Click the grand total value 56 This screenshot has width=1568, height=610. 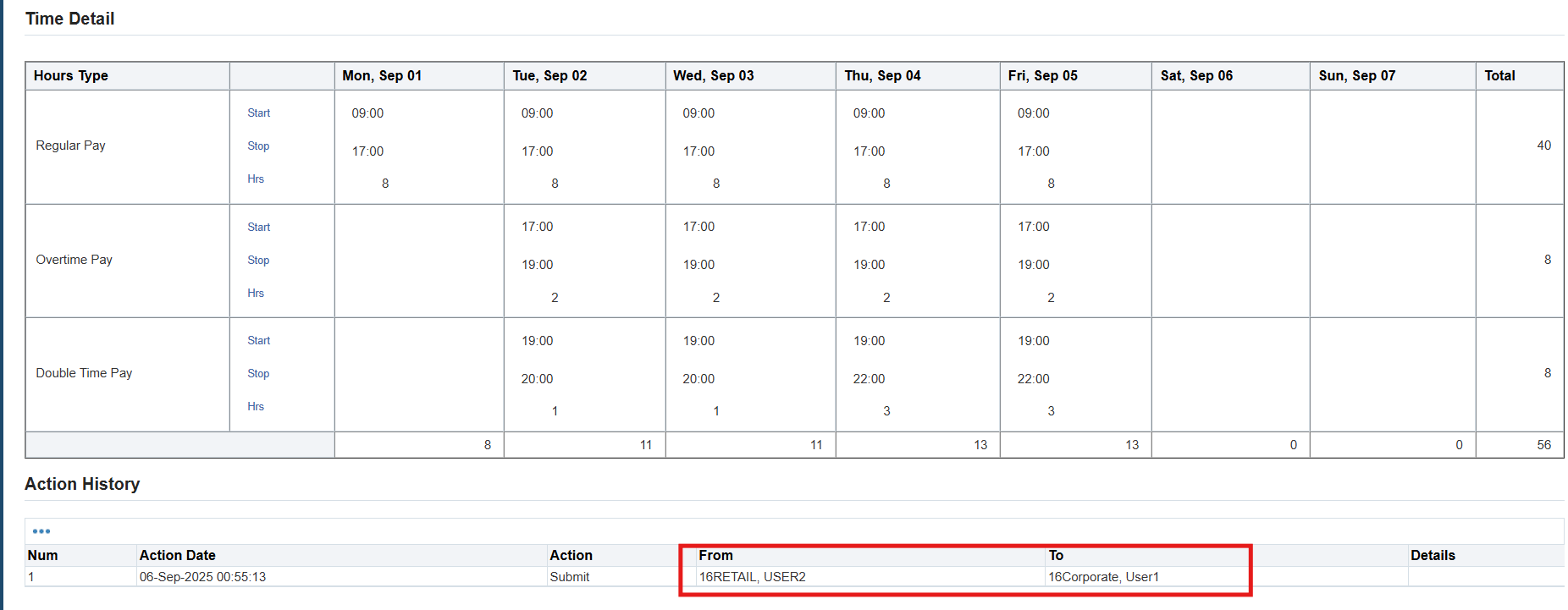(1543, 445)
